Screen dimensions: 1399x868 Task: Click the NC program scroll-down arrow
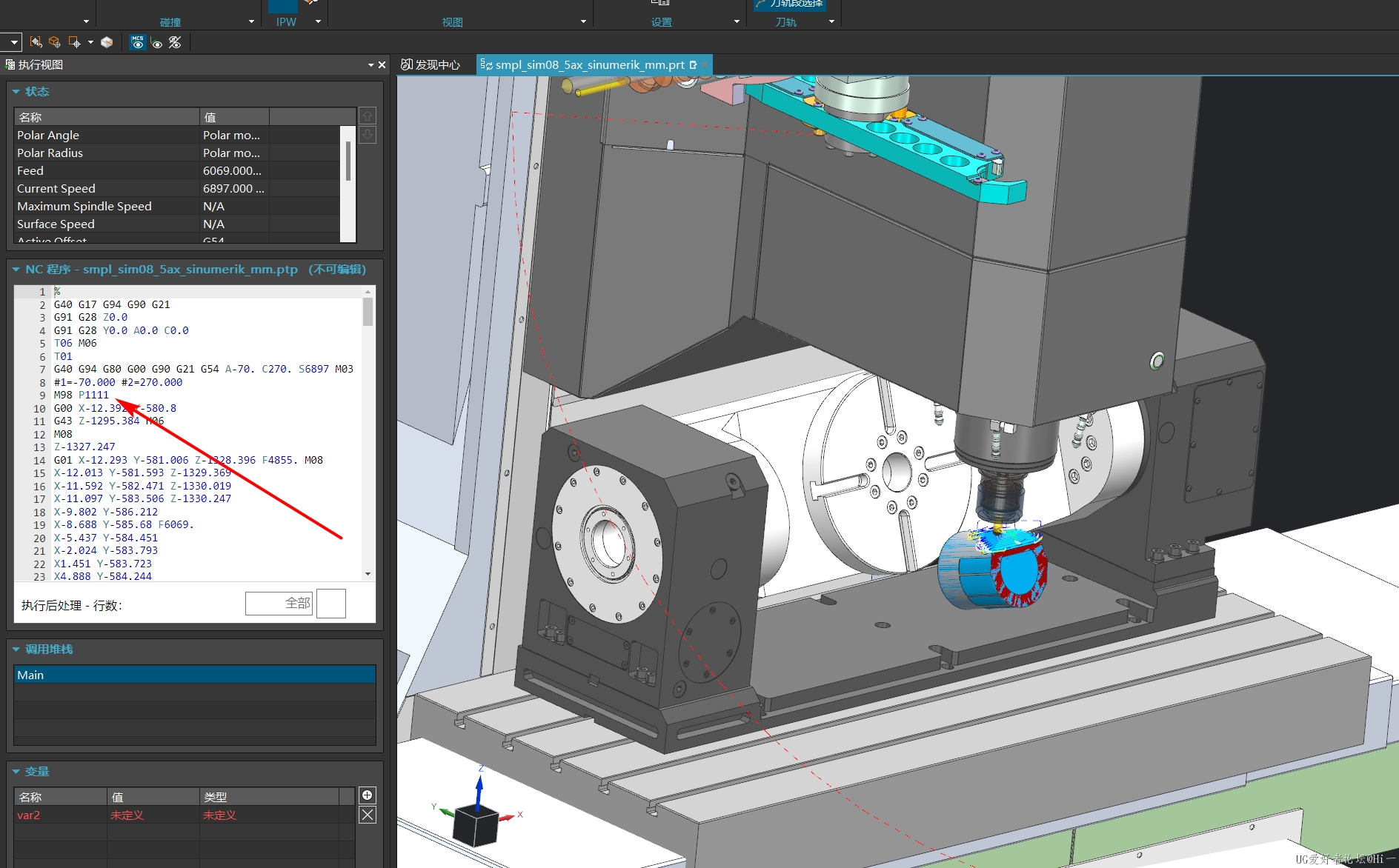pos(368,574)
